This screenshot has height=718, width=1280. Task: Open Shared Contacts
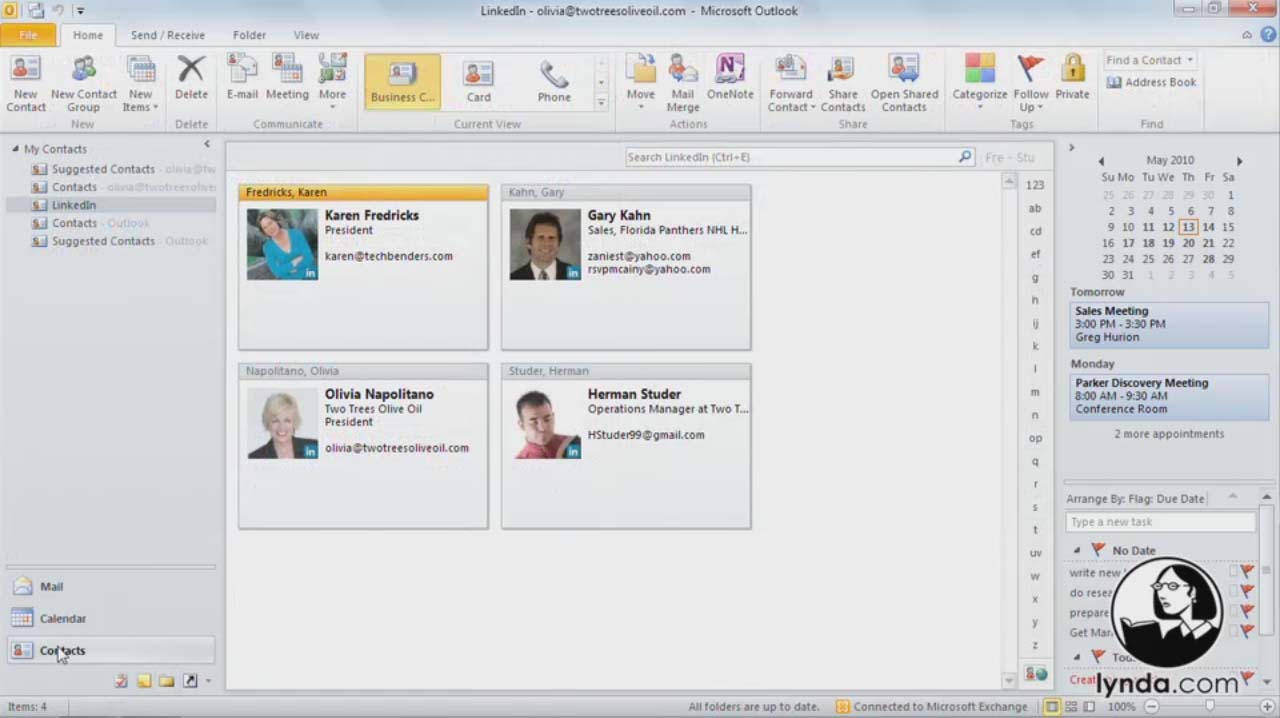(x=904, y=84)
